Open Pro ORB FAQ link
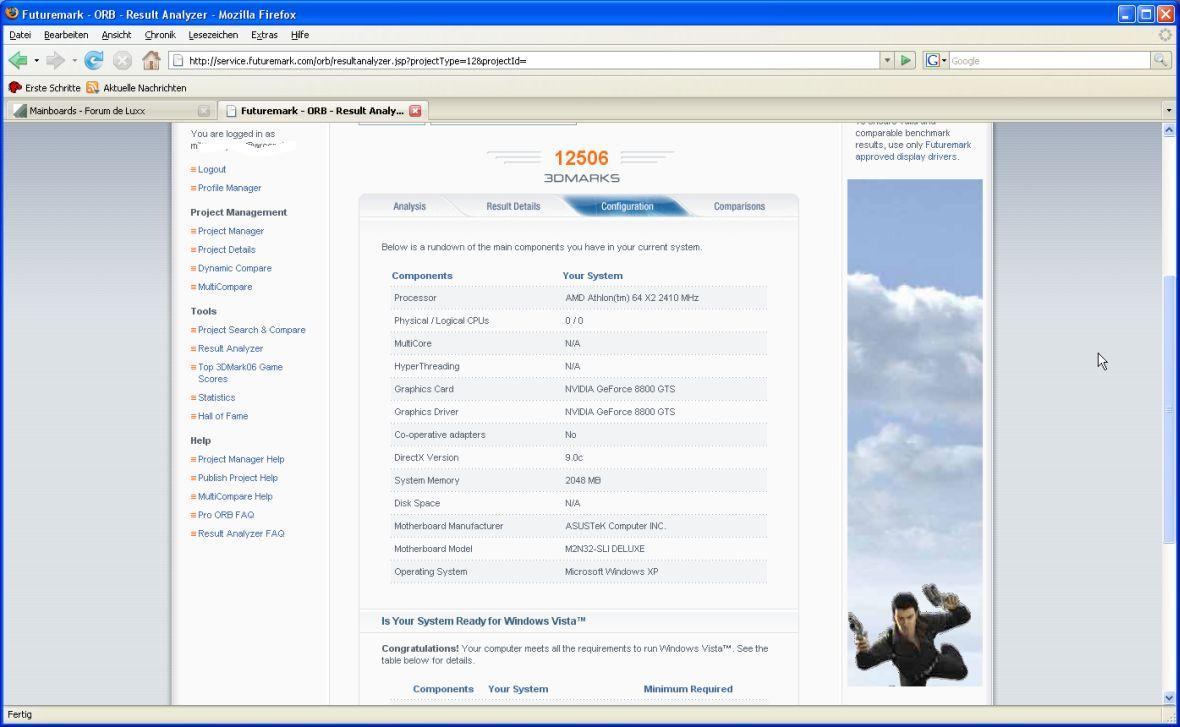 pyautogui.click(x=226, y=515)
